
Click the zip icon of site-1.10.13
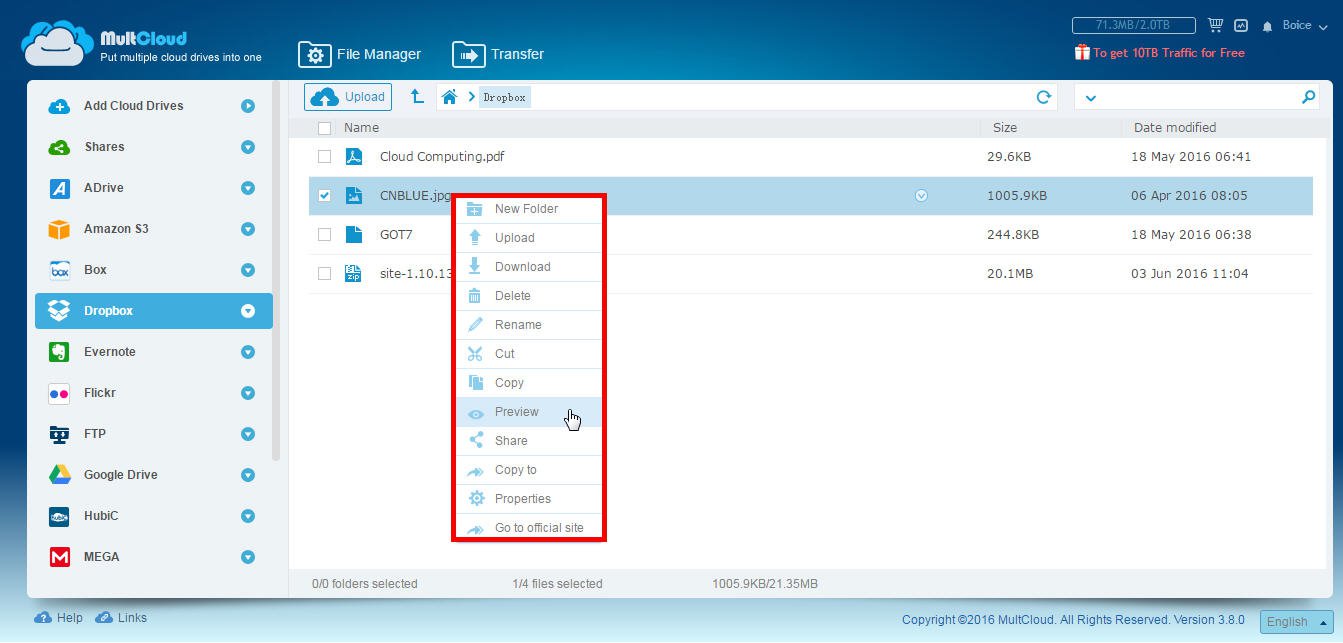(353, 274)
